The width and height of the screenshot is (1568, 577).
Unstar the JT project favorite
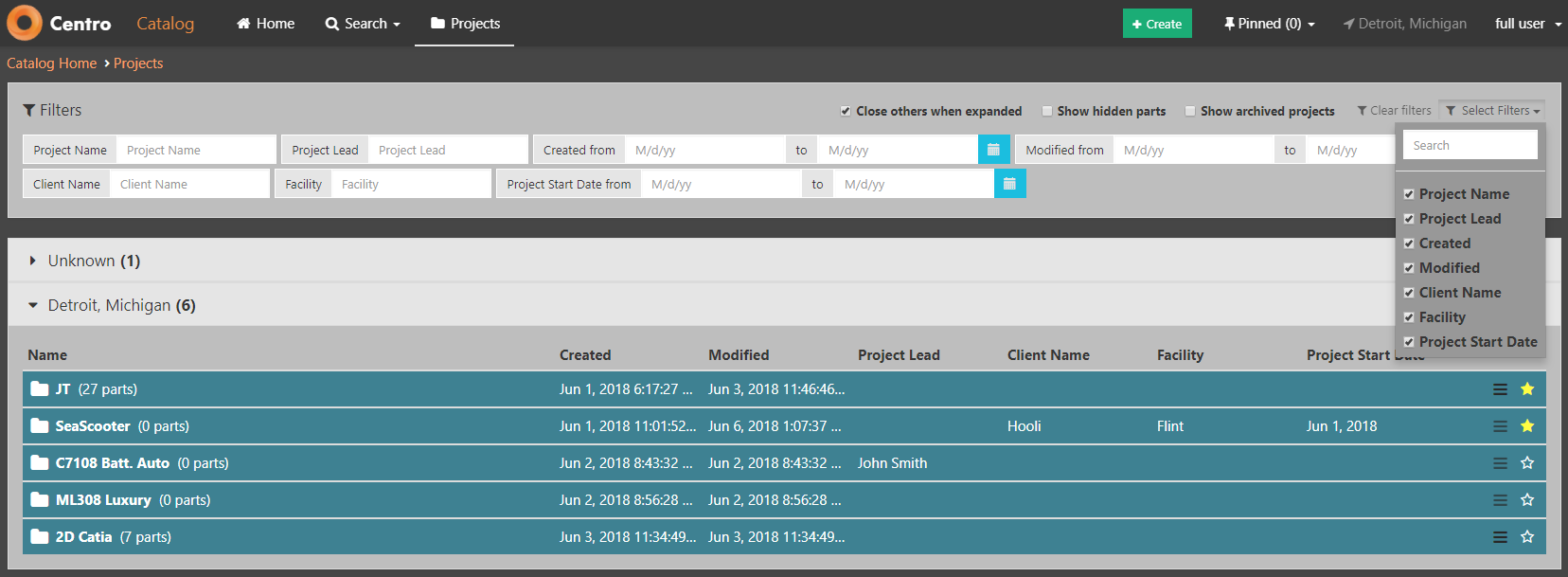click(x=1526, y=389)
